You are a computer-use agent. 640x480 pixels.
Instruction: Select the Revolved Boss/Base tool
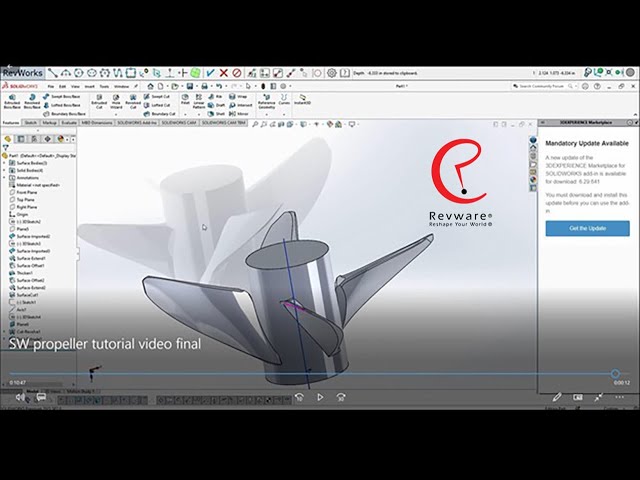point(32,101)
